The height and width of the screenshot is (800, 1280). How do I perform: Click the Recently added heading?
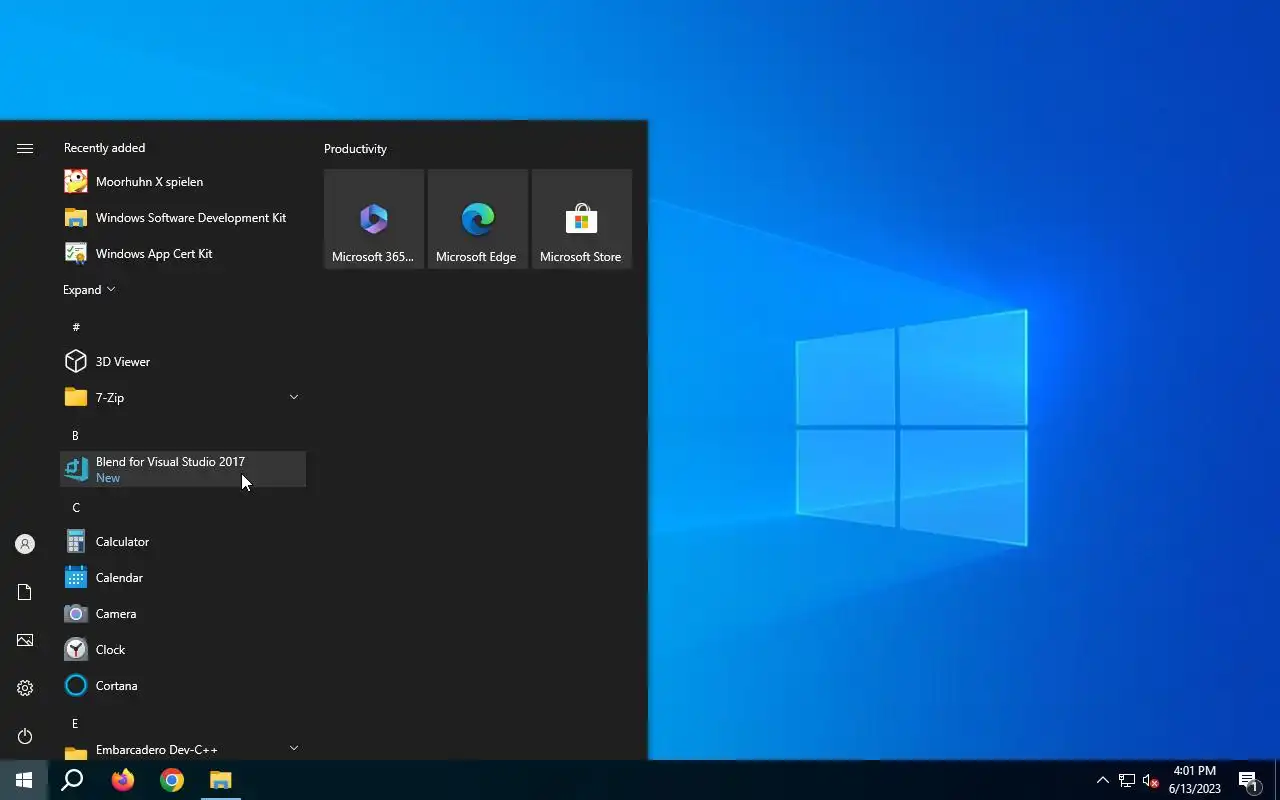click(104, 148)
